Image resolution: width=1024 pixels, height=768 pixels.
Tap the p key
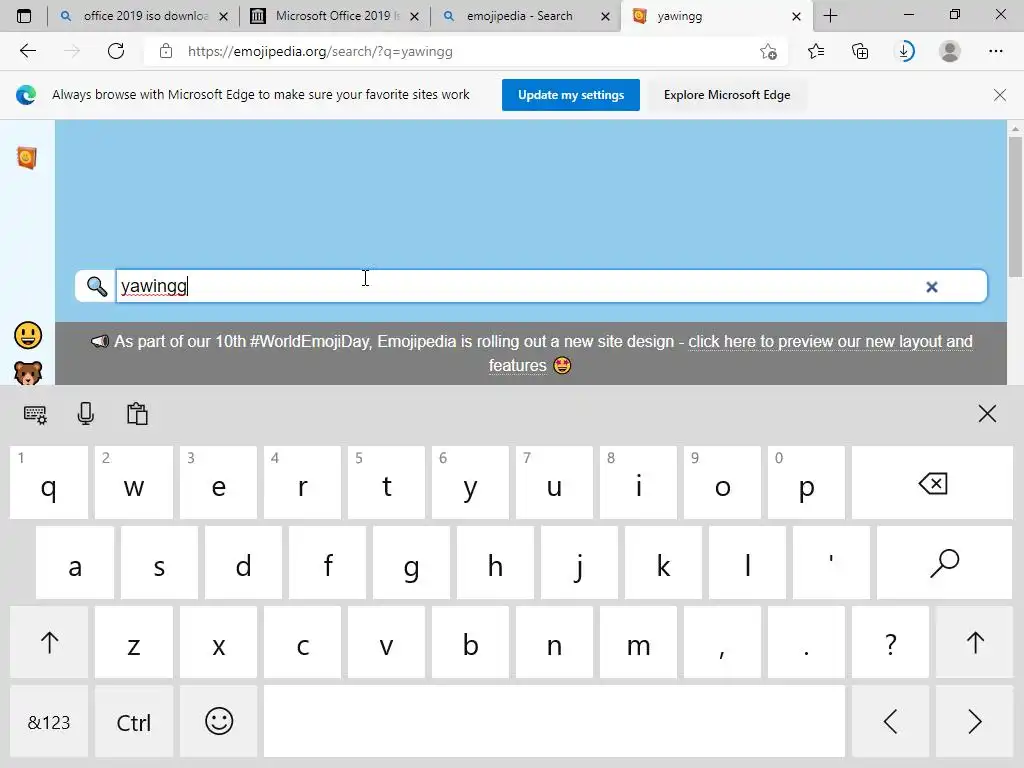pos(806,483)
